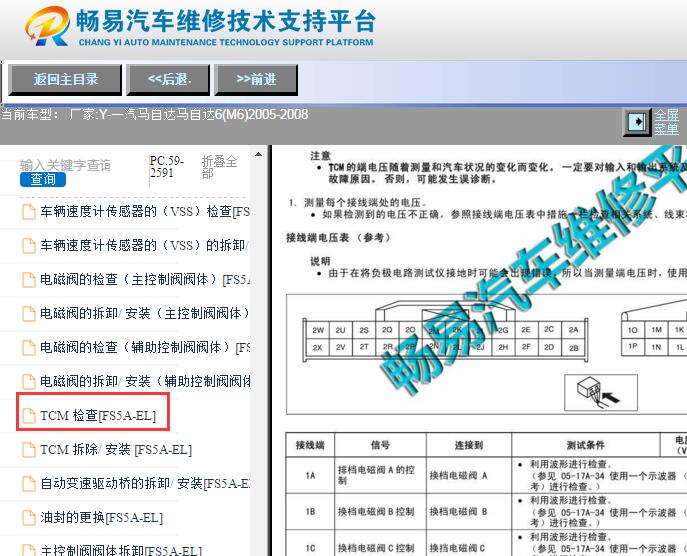This screenshot has width=687, height=556.
Task: Click the 1B terminal cell
Action: point(310,511)
